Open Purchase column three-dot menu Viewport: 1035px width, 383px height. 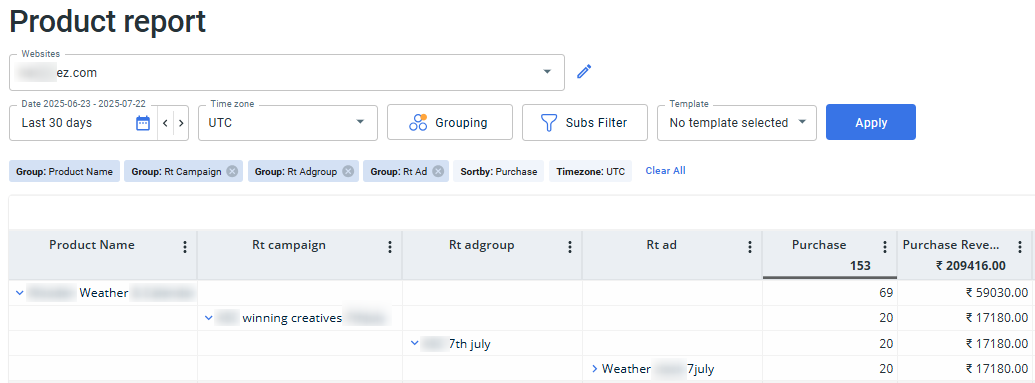tap(885, 247)
